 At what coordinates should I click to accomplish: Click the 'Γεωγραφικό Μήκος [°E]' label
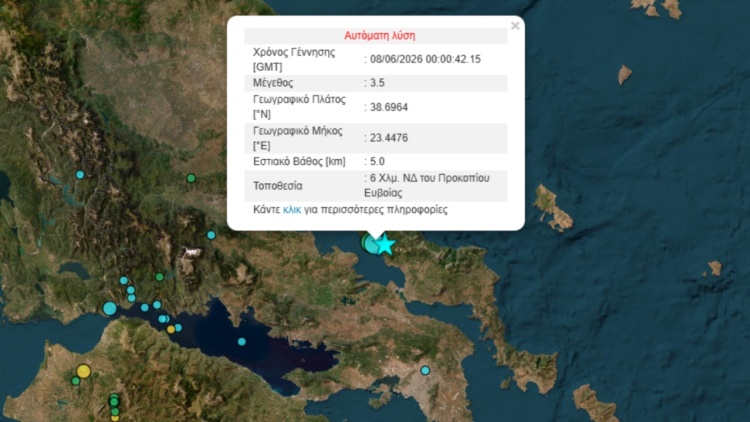[298, 138]
